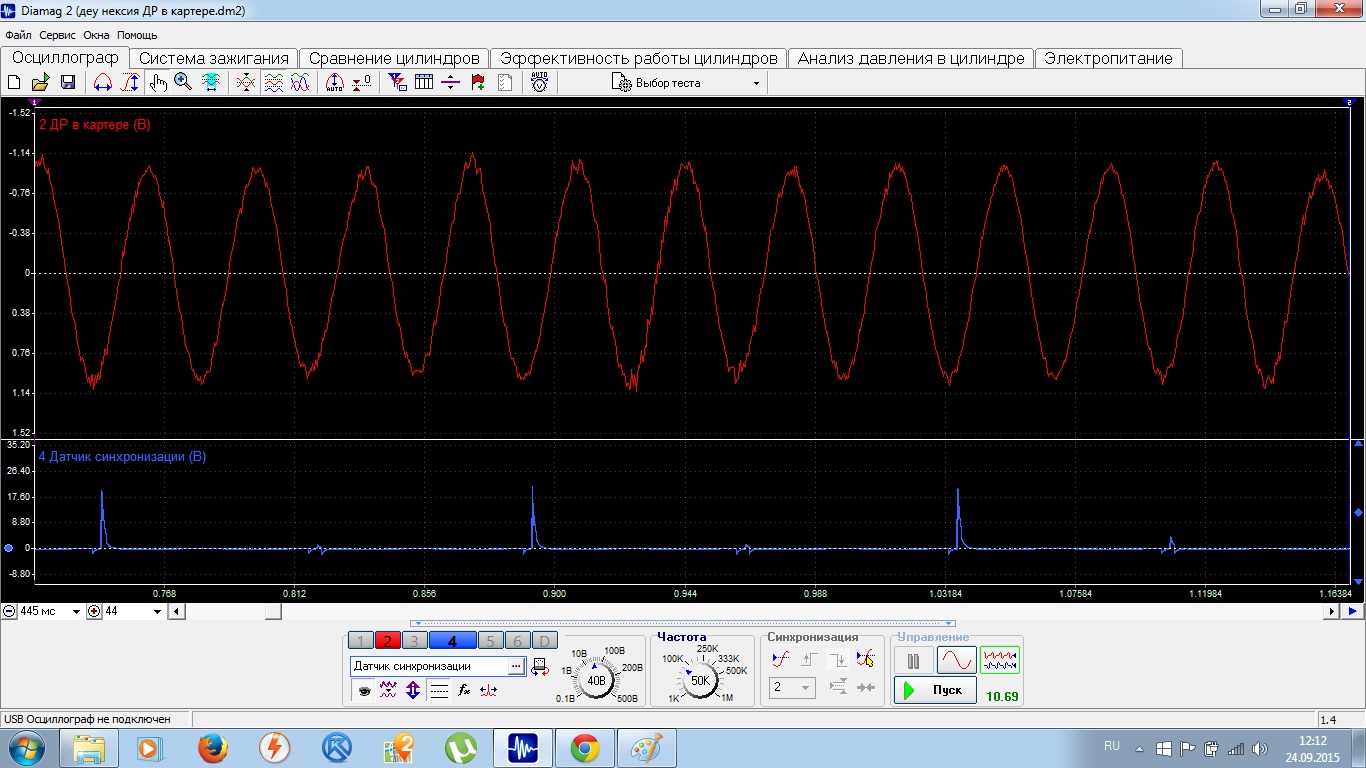
Task: Open Firefox from the Windows taskbar
Action: tap(212, 747)
